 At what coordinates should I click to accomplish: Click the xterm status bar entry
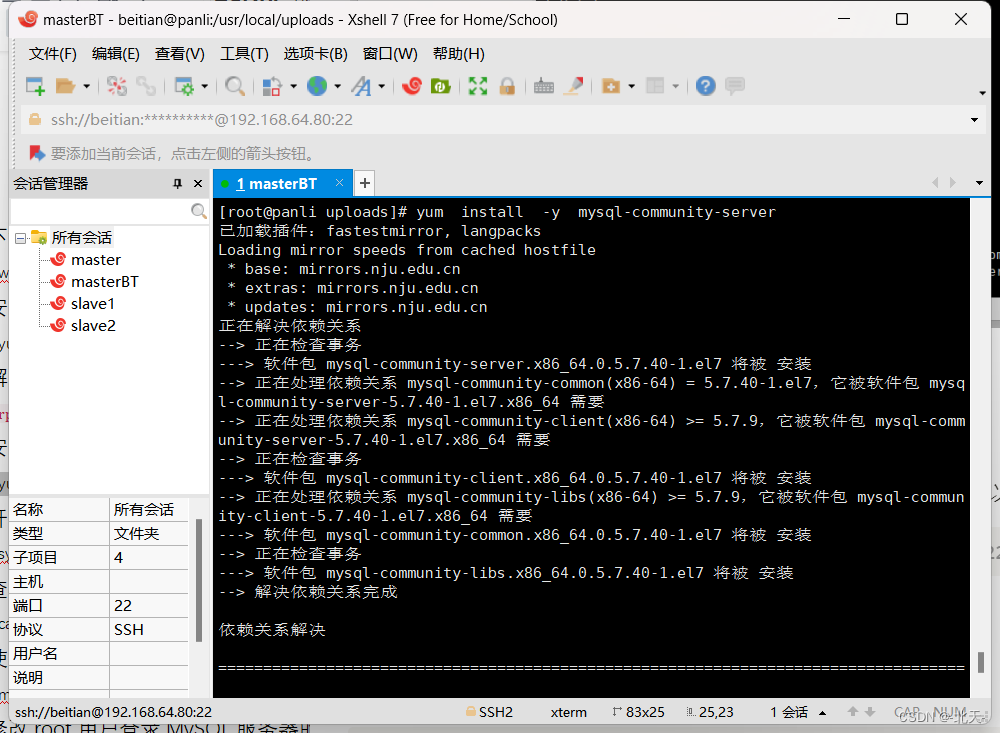coord(568,712)
